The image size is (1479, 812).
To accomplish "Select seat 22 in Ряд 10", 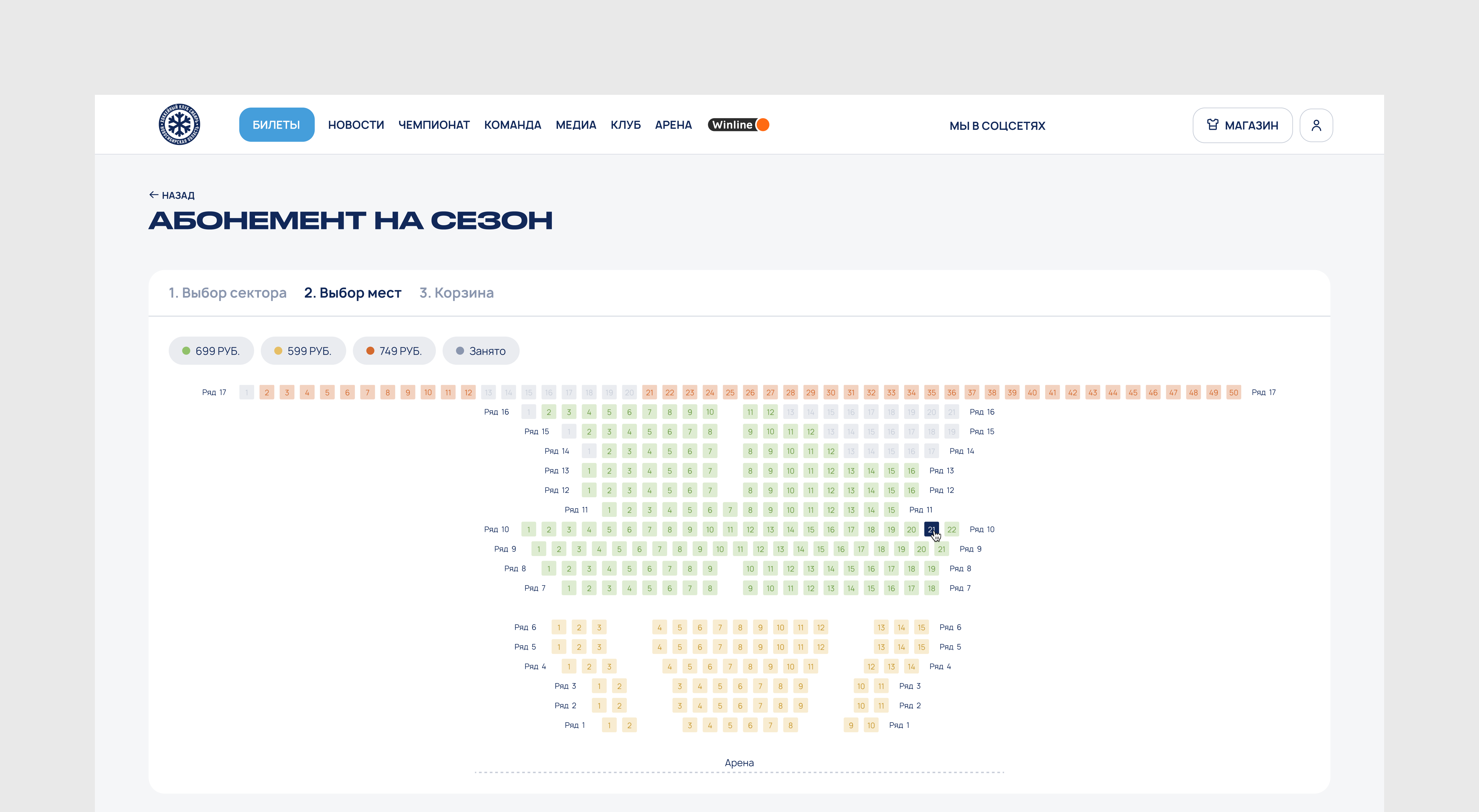I will coord(952,529).
